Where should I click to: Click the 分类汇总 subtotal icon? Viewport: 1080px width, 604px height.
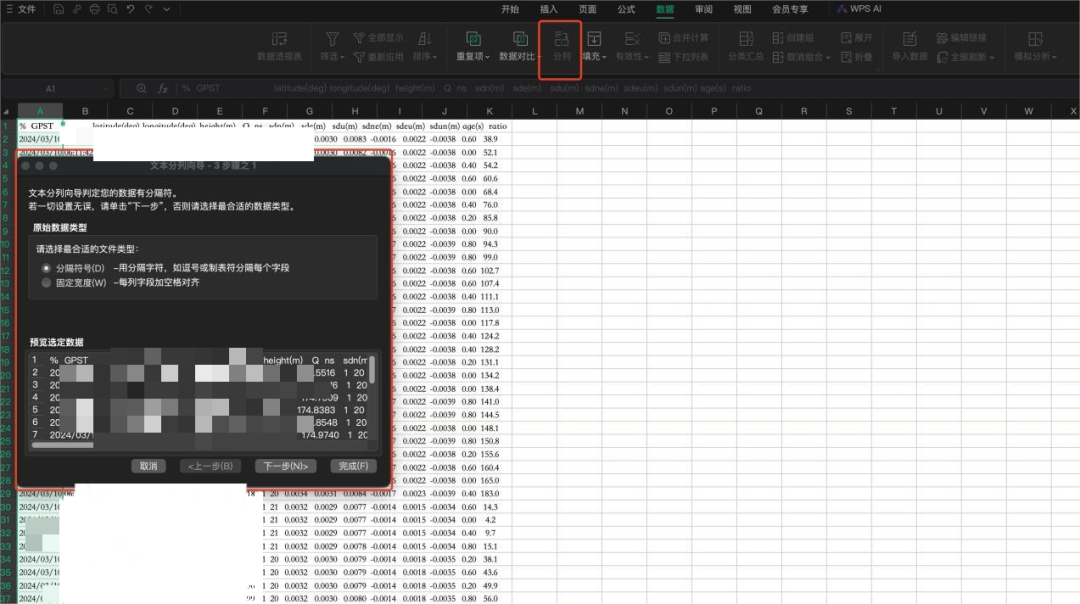[x=745, y=39]
